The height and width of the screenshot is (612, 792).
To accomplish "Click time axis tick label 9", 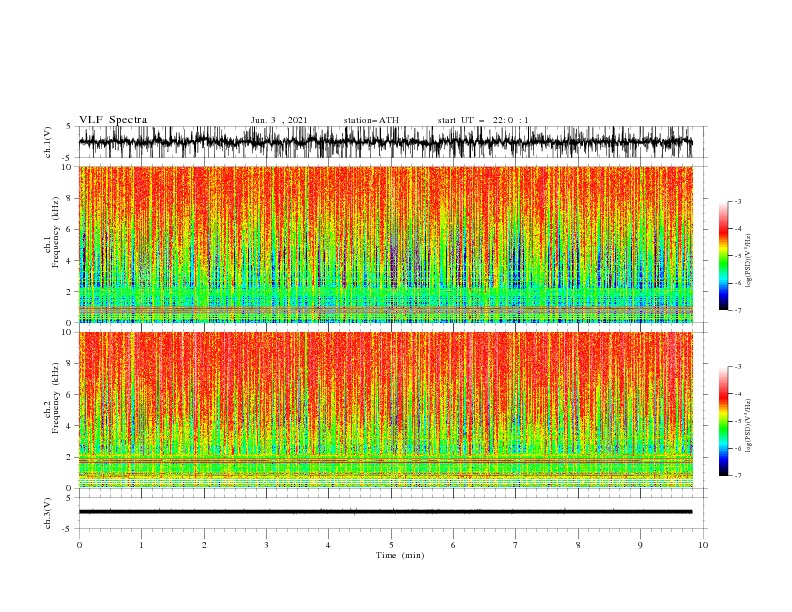I will (640, 545).
